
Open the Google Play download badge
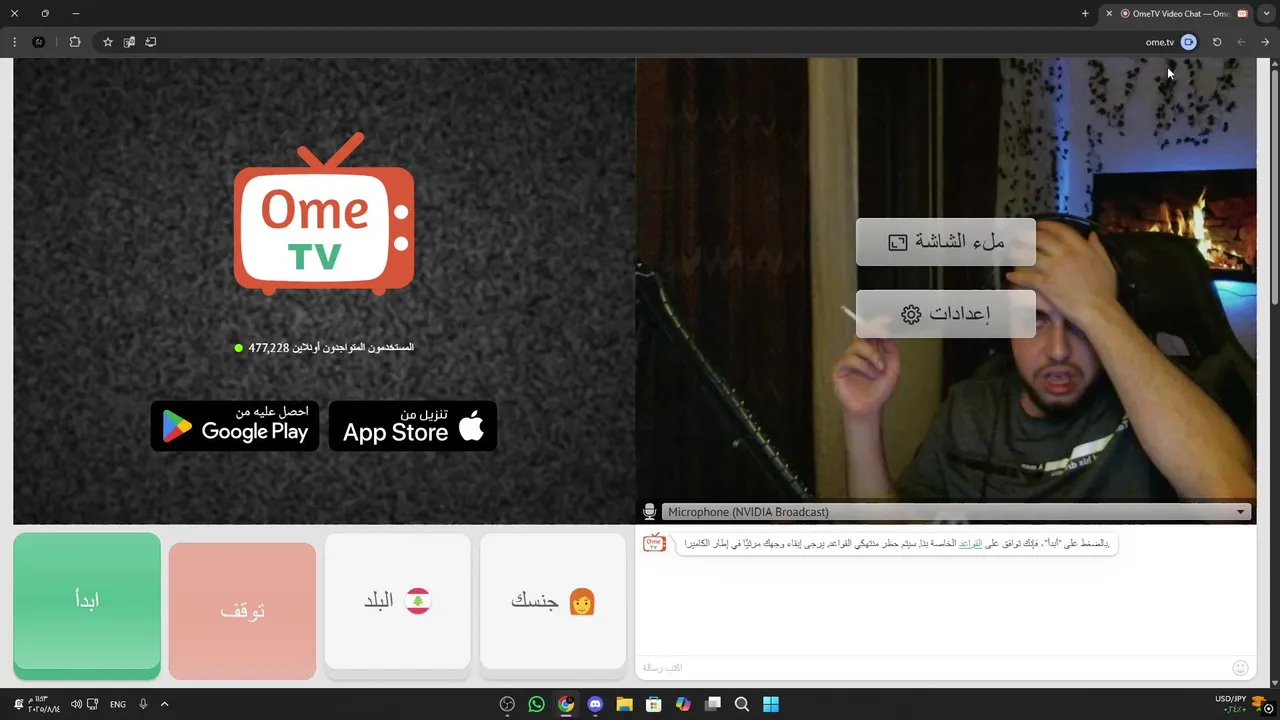(x=235, y=426)
